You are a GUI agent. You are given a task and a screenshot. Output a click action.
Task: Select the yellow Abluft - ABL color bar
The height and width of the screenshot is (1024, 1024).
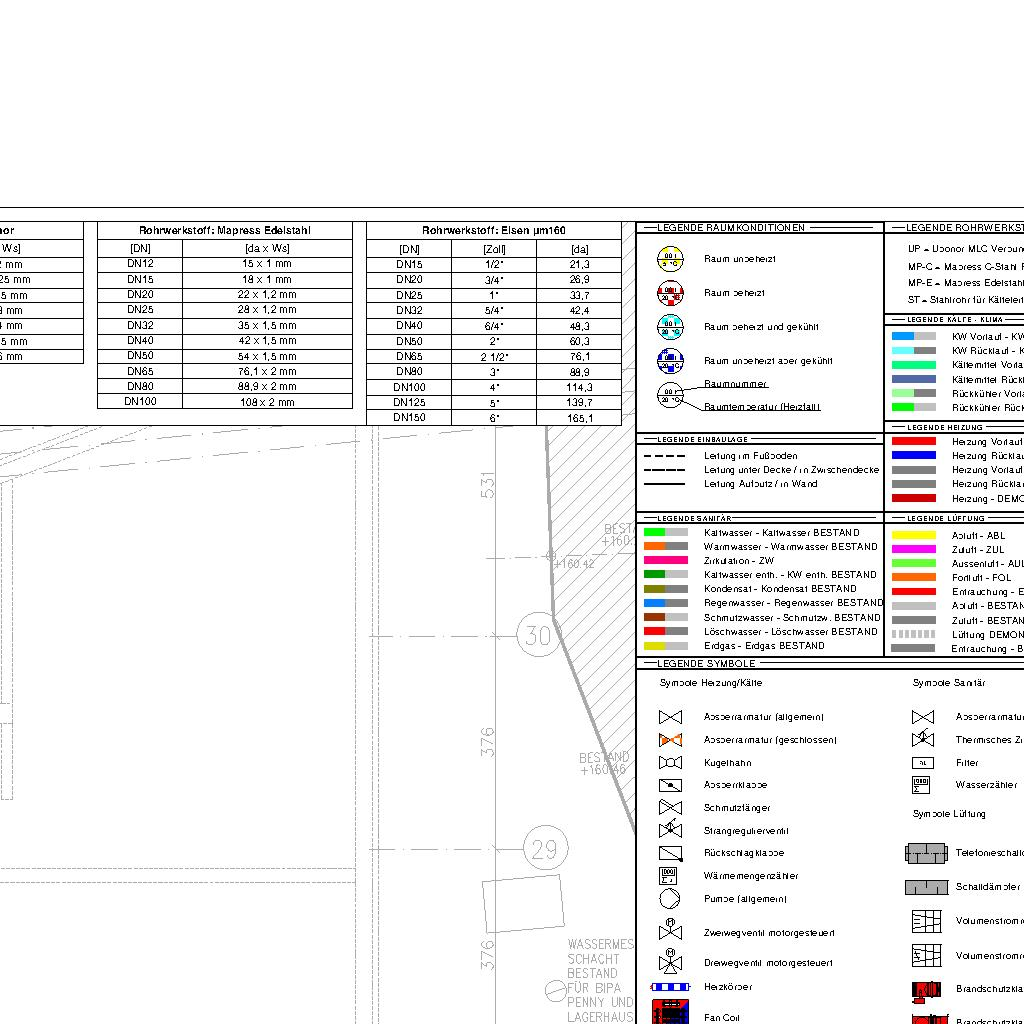[913, 536]
